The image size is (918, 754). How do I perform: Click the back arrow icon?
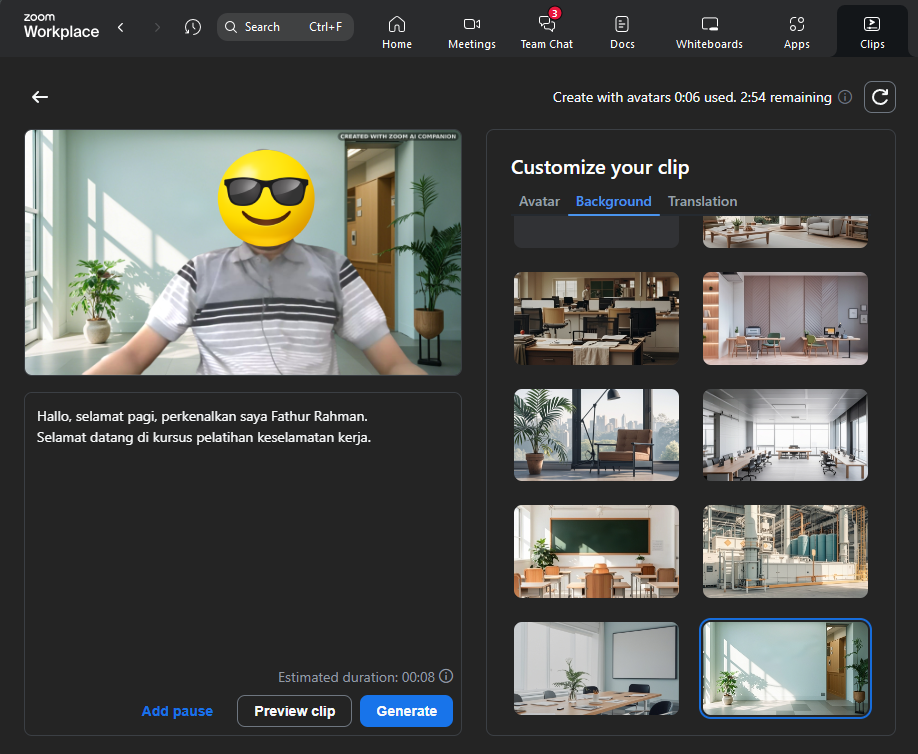click(40, 97)
